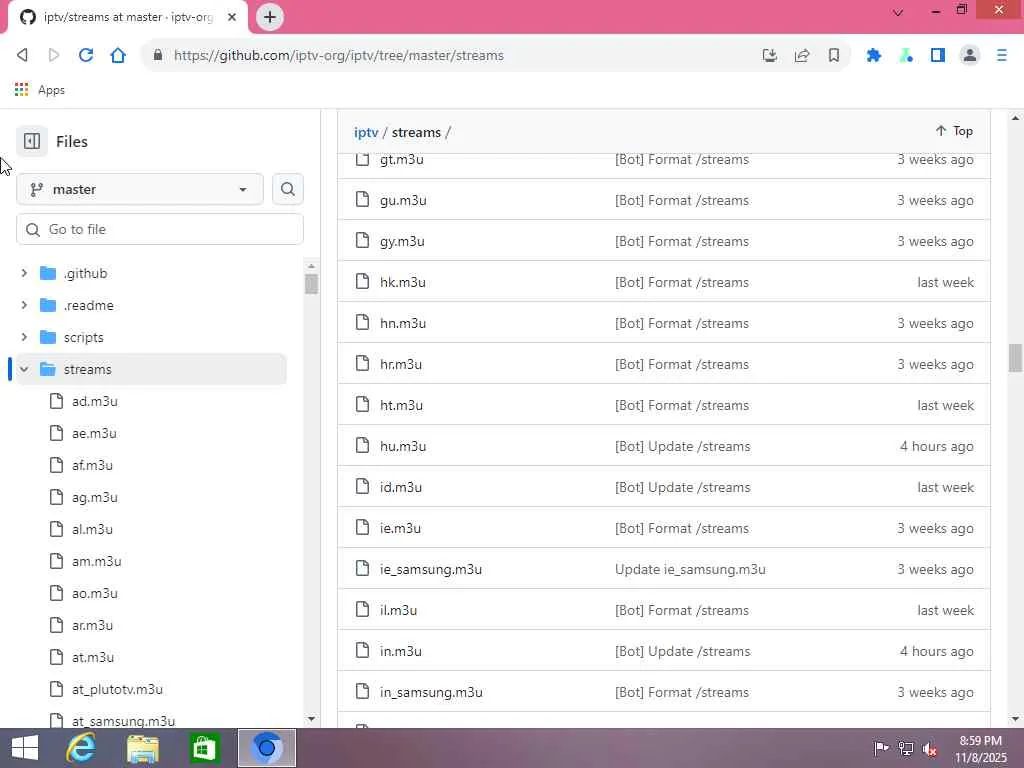Open a new browser tab
The width and height of the screenshot is (1024, 768).
[270, 17]
